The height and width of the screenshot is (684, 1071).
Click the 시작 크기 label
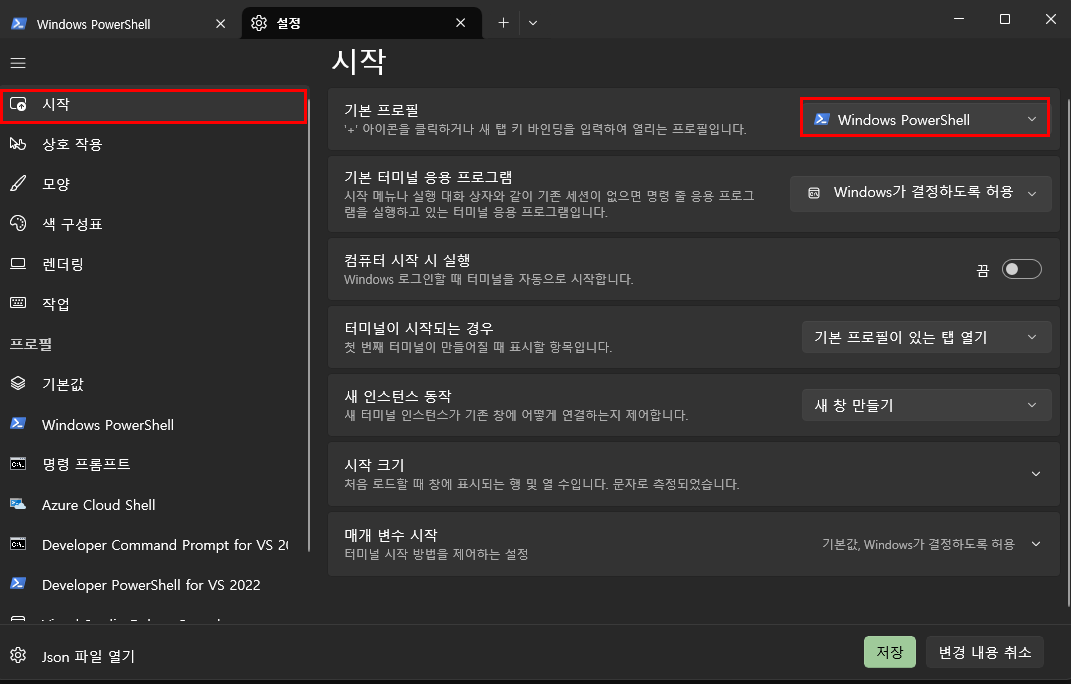point(374,465)
